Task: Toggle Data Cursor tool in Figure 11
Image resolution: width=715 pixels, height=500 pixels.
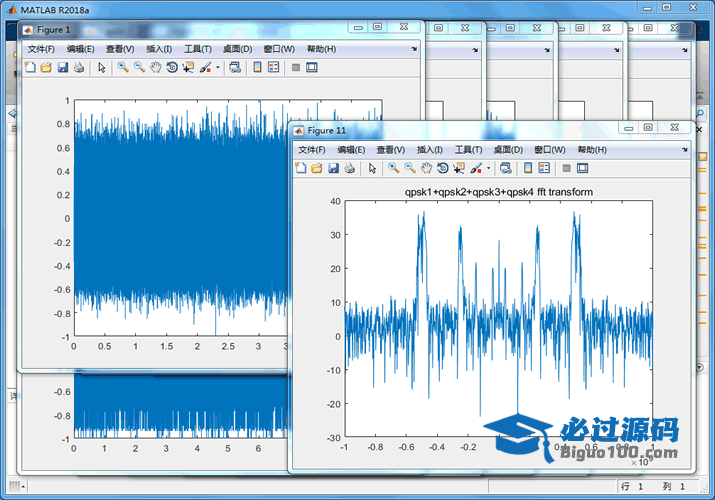Action: (458, 168)
